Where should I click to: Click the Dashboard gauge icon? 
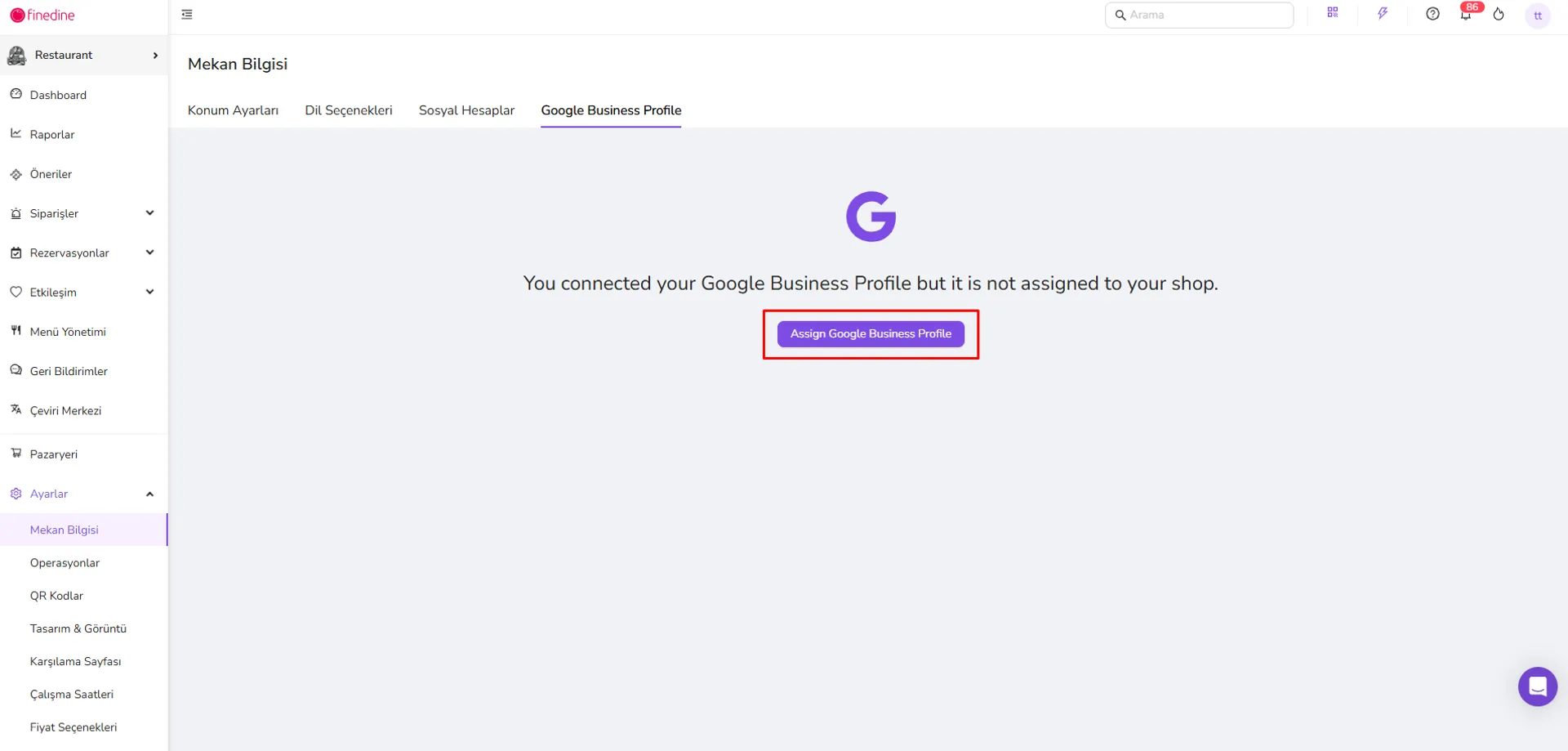coord(16,95)
